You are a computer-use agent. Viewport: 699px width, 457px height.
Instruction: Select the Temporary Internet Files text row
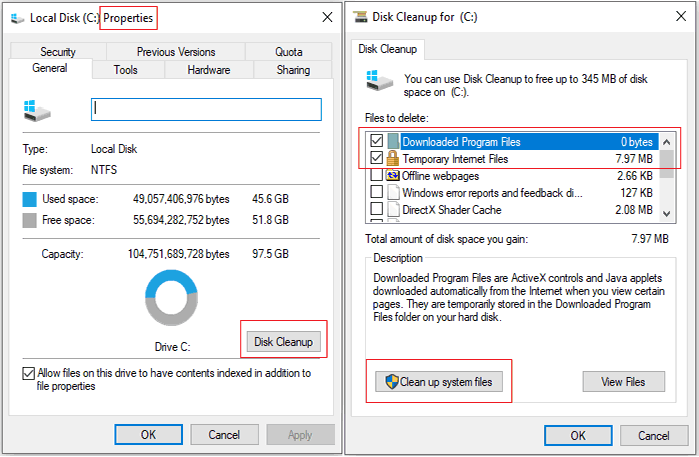[x=455, y=159]
